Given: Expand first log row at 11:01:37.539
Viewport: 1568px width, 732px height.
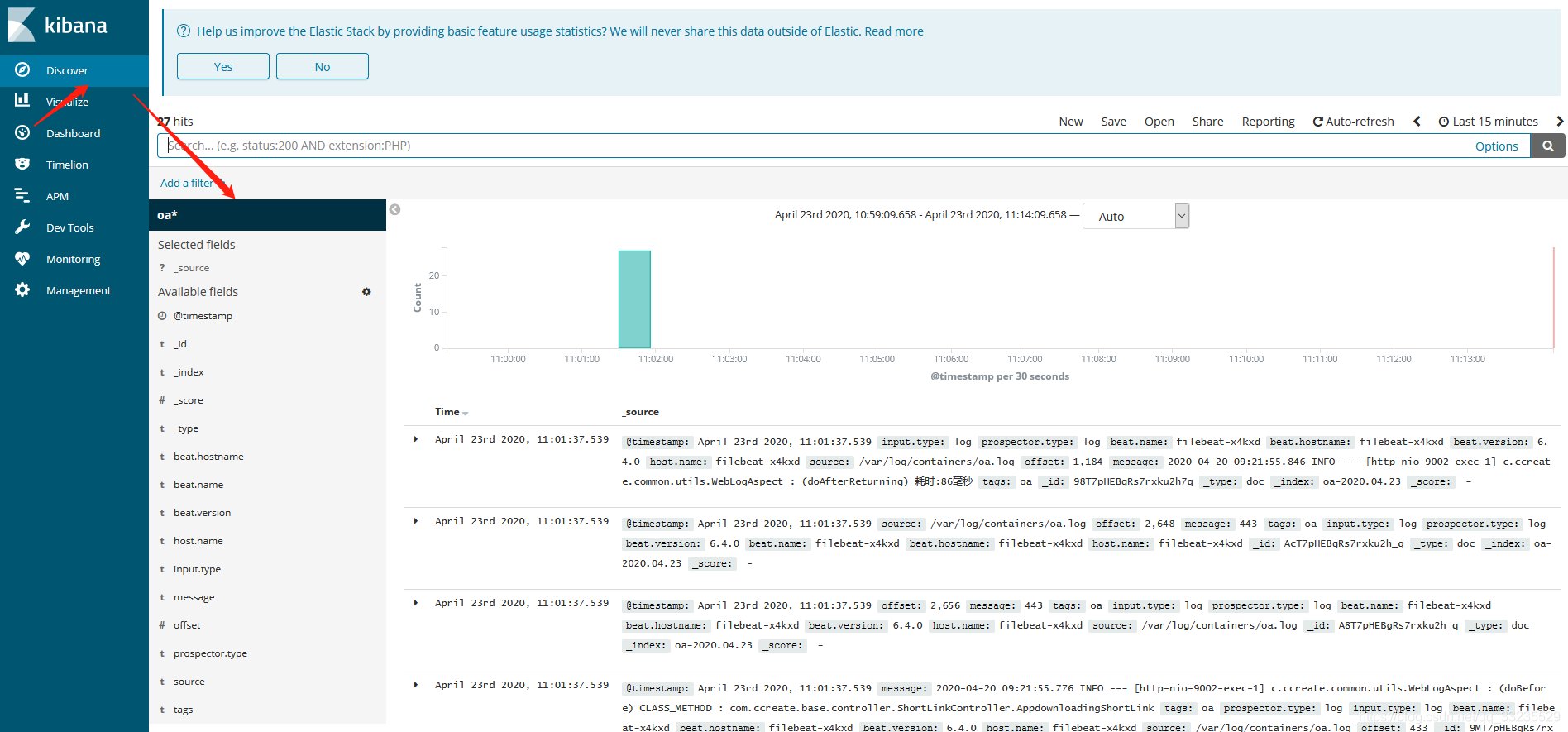Looking at the screenshot, I should coord(415,439).
